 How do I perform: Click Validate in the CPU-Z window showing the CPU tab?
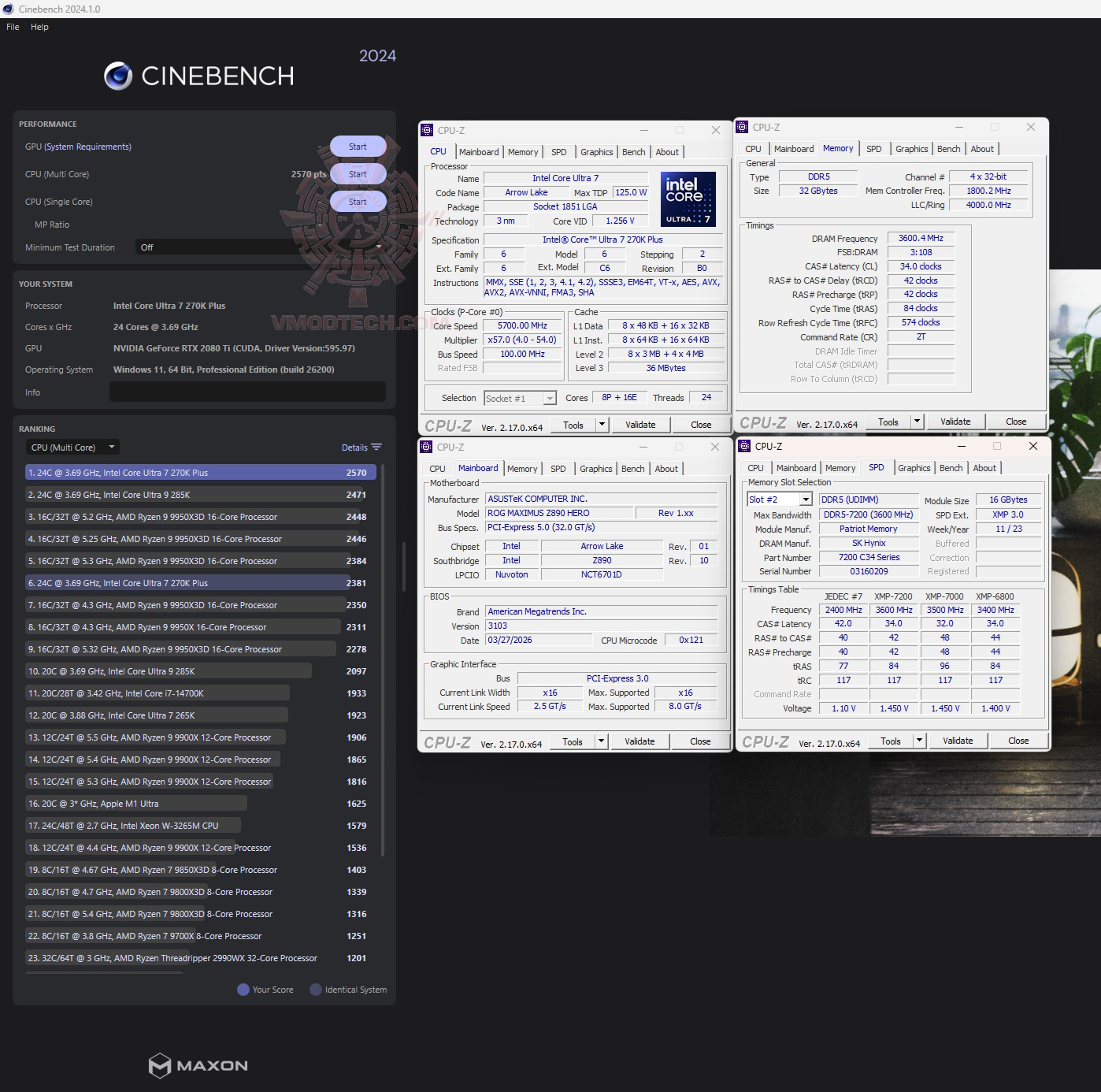[x=640, y=425]
